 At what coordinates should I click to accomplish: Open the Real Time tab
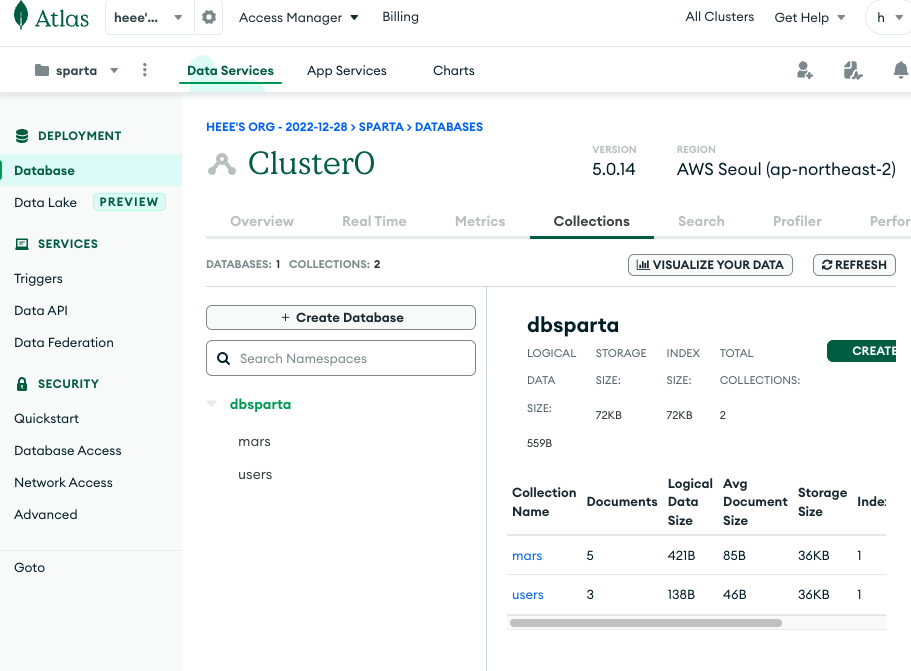coord(374,221)
